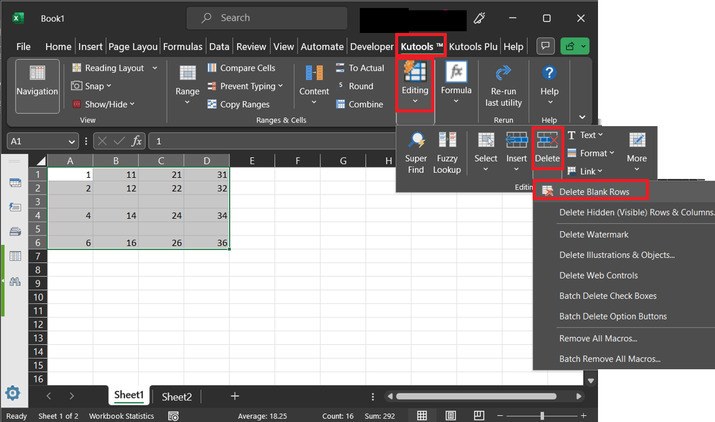Click Copy Ranges tool
Viewport: 715px width, 422px height.
point(238,104)
